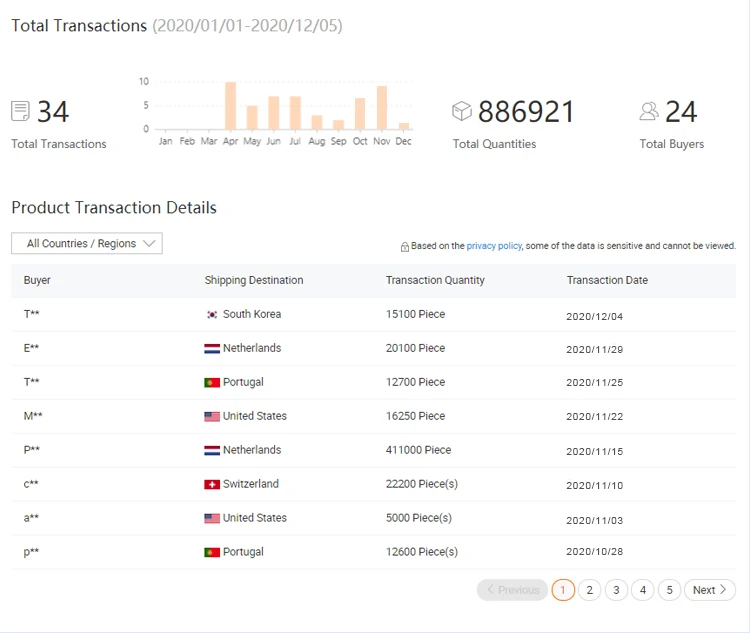The width and height of the screenshot is (750, 633).
Task: Click the United States flag for M** buyer
Action: point(212,416)
